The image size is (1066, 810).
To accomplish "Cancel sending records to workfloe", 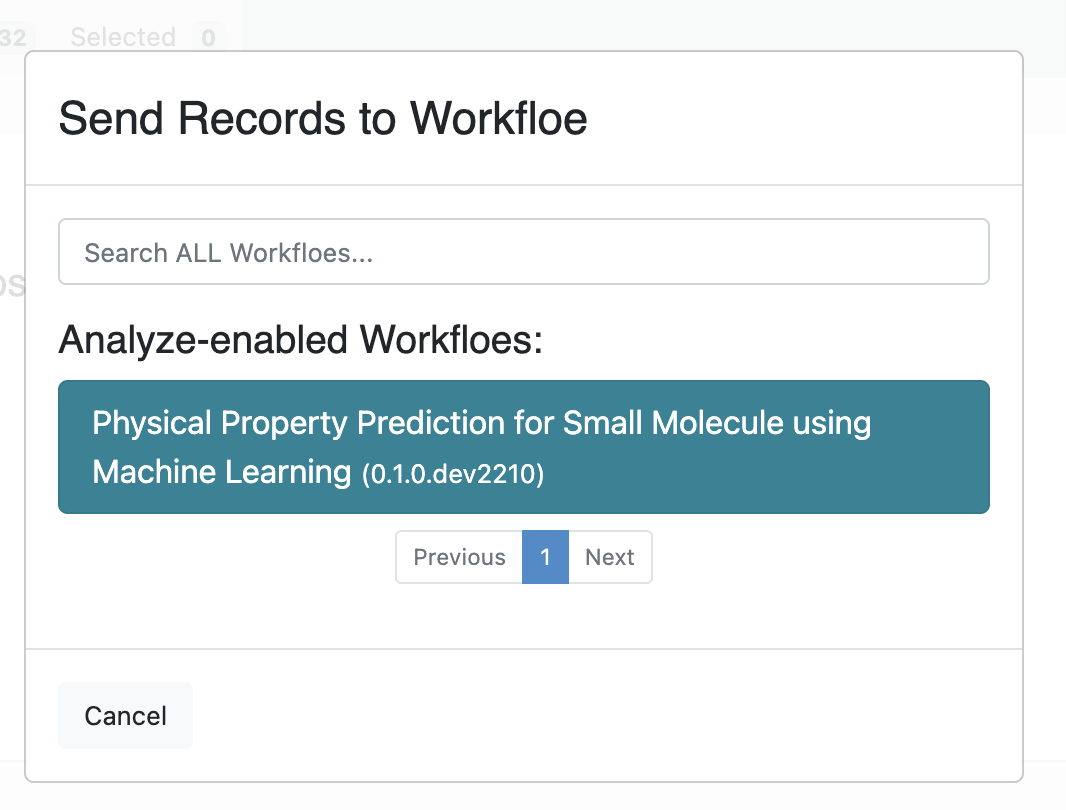I will click(x=125, y=715).
